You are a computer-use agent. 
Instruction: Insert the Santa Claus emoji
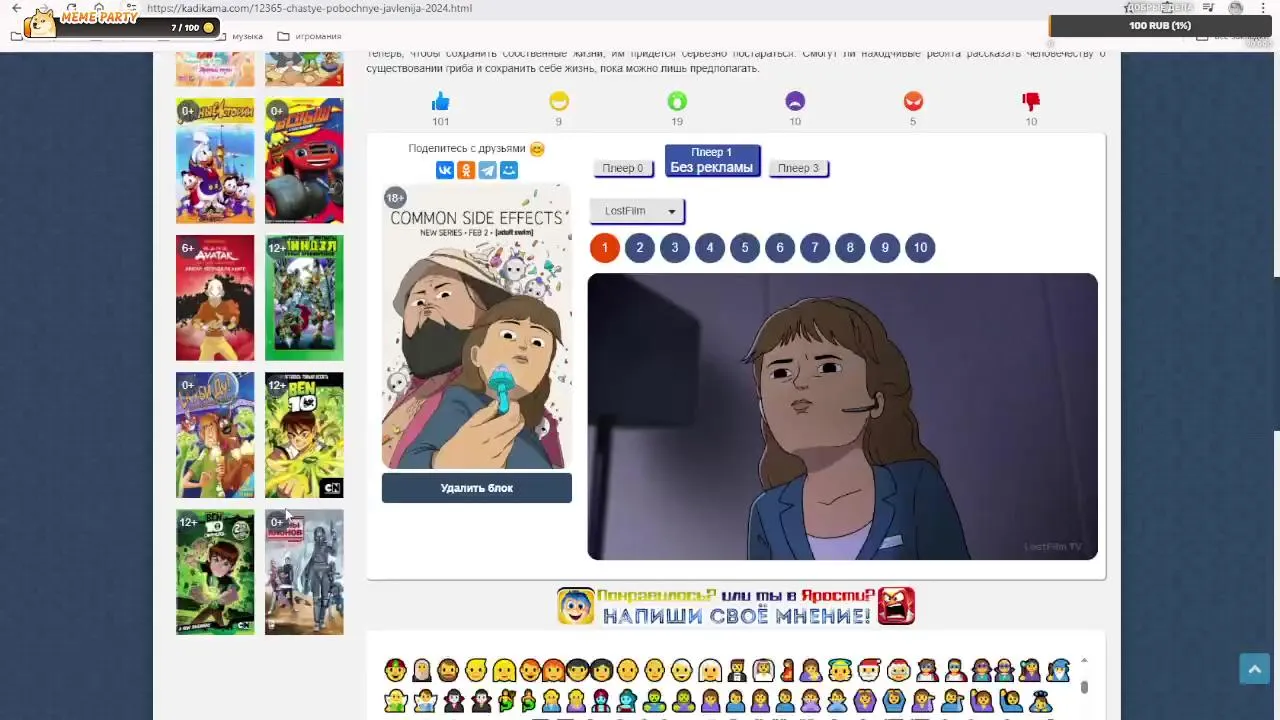tap(869, 670)
